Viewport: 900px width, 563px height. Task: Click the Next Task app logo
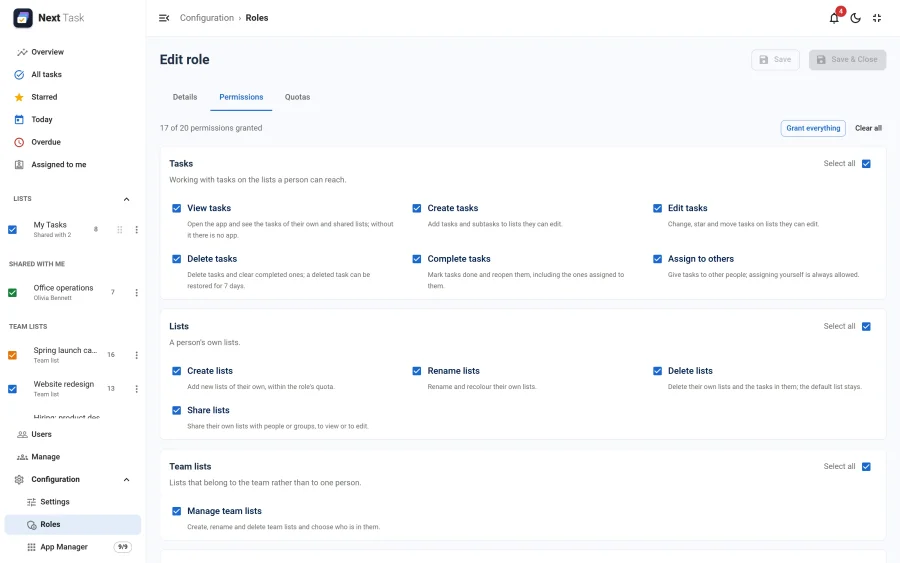click(23, 18)
